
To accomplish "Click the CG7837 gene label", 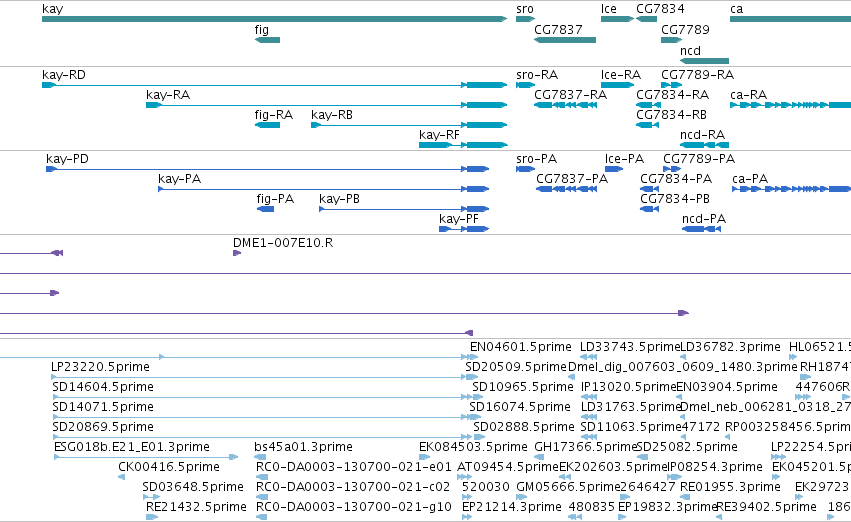I will coord(558,30).
